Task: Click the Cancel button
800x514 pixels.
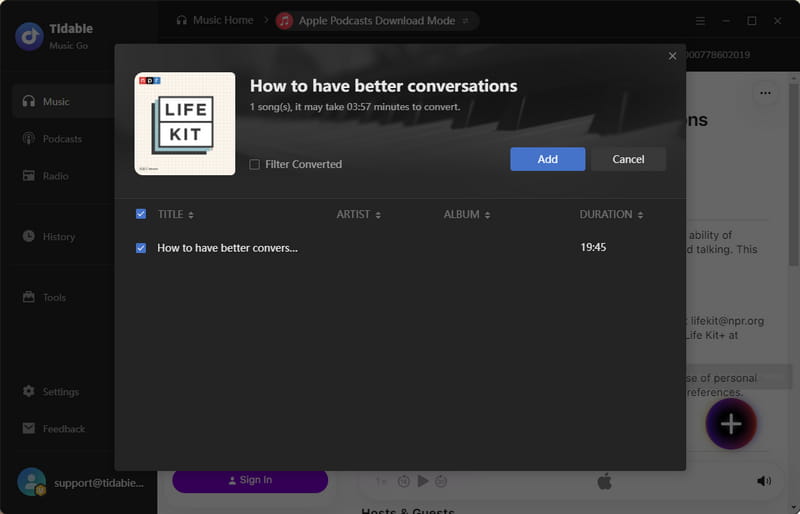Action: 628,159
